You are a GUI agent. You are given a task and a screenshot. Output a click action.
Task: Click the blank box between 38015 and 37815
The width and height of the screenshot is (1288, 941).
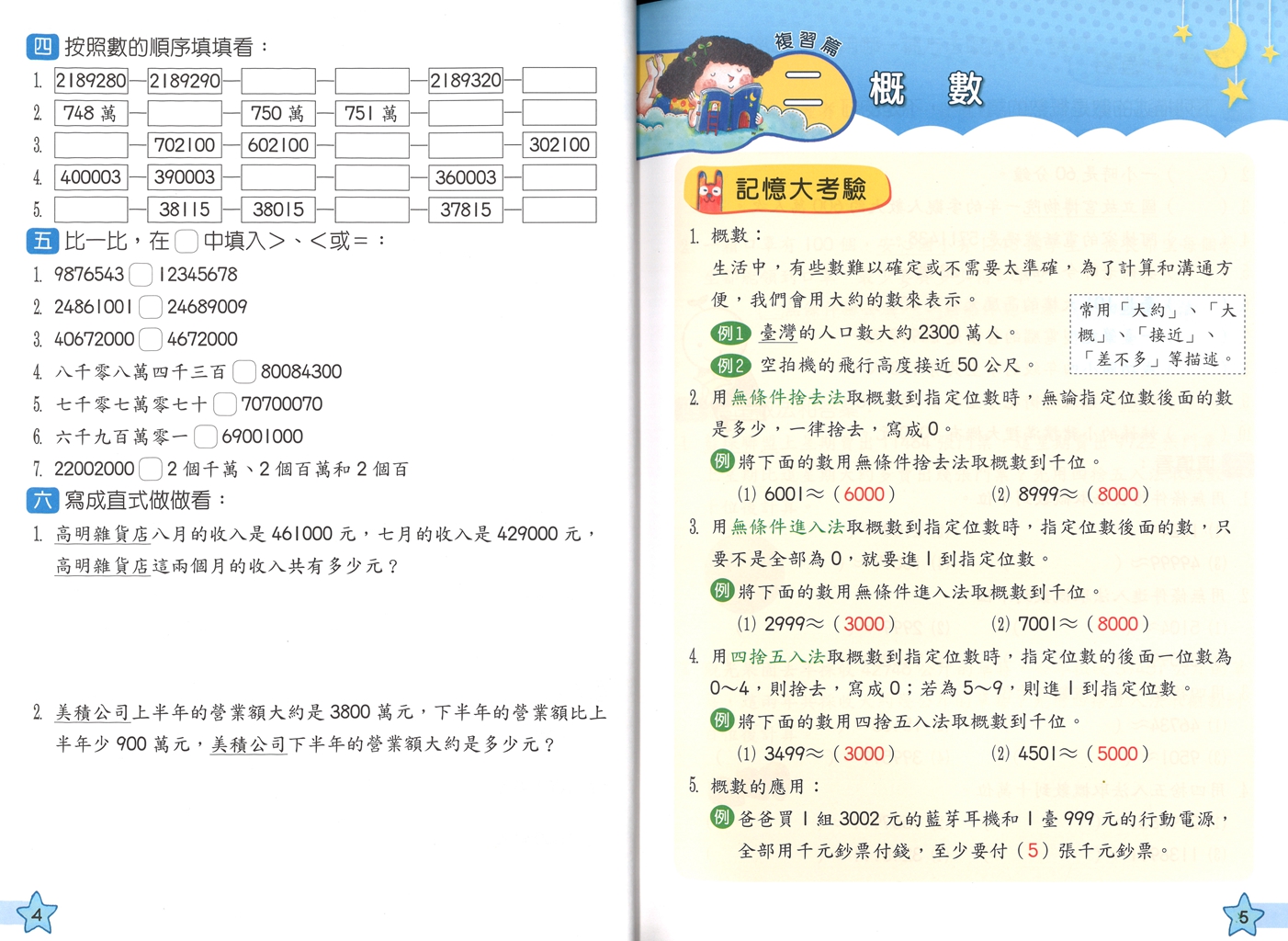pyautogui.click(x=372, y=210)
